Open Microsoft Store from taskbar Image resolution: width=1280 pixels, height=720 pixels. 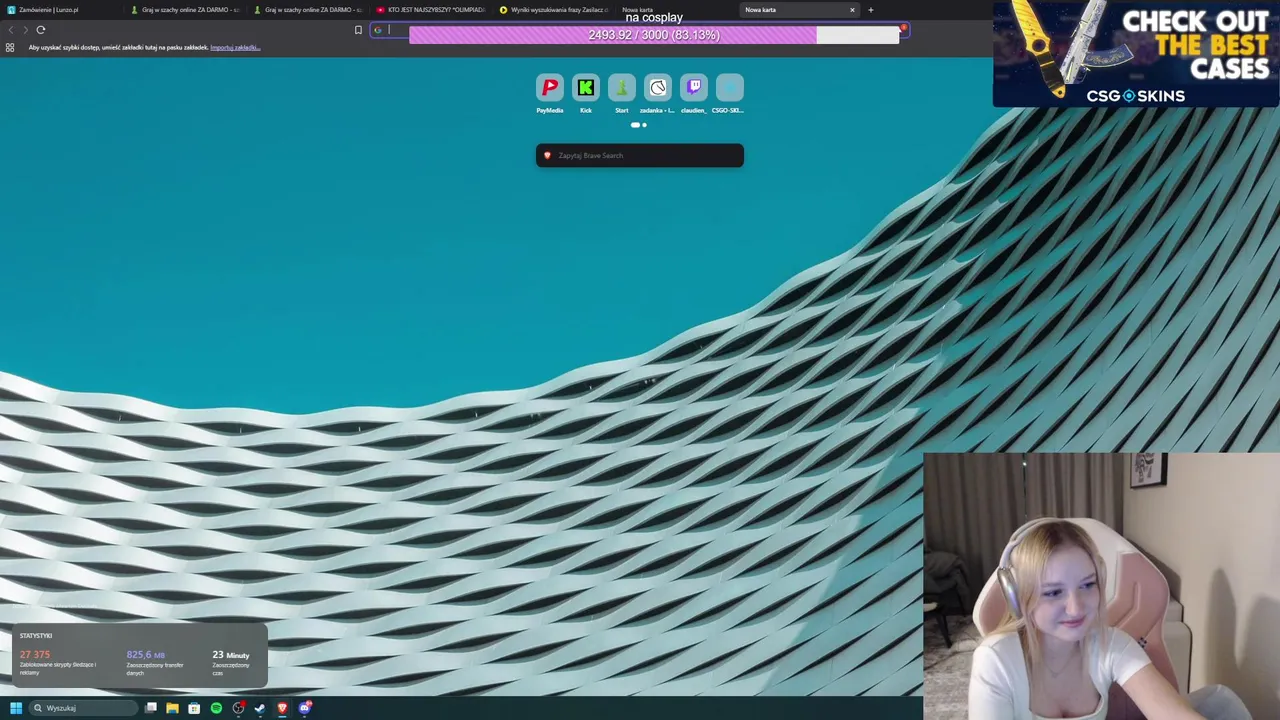tap(194, 708)
